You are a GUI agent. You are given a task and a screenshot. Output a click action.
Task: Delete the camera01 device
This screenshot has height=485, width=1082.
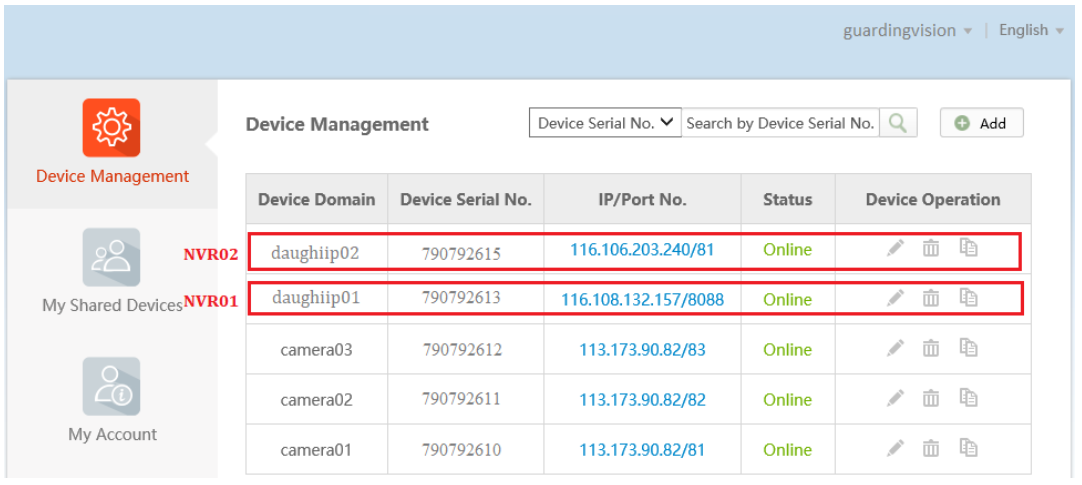[x=931, y=448]
